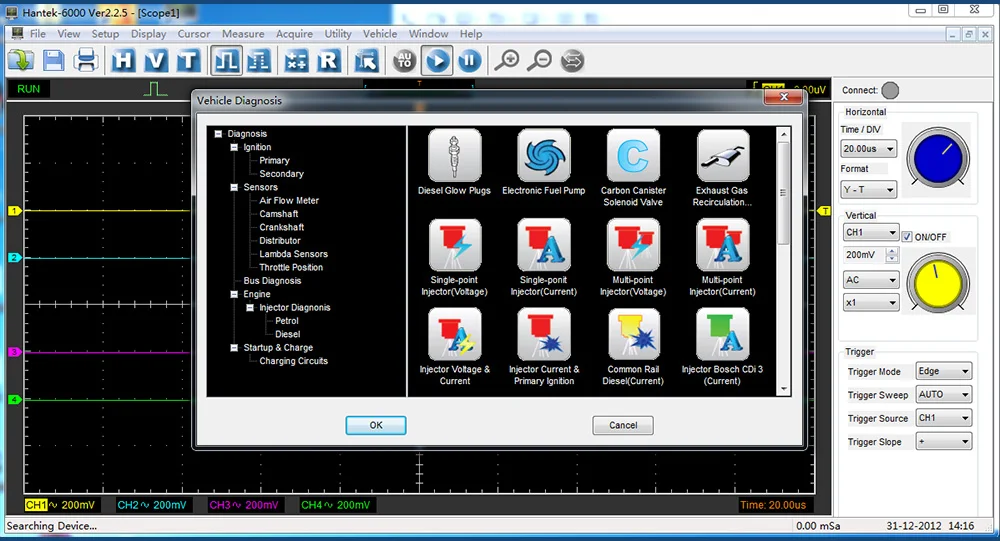Click the Auto setup toolbar icon
This screenshot has height=541, width=1000.
coord(404,61)
